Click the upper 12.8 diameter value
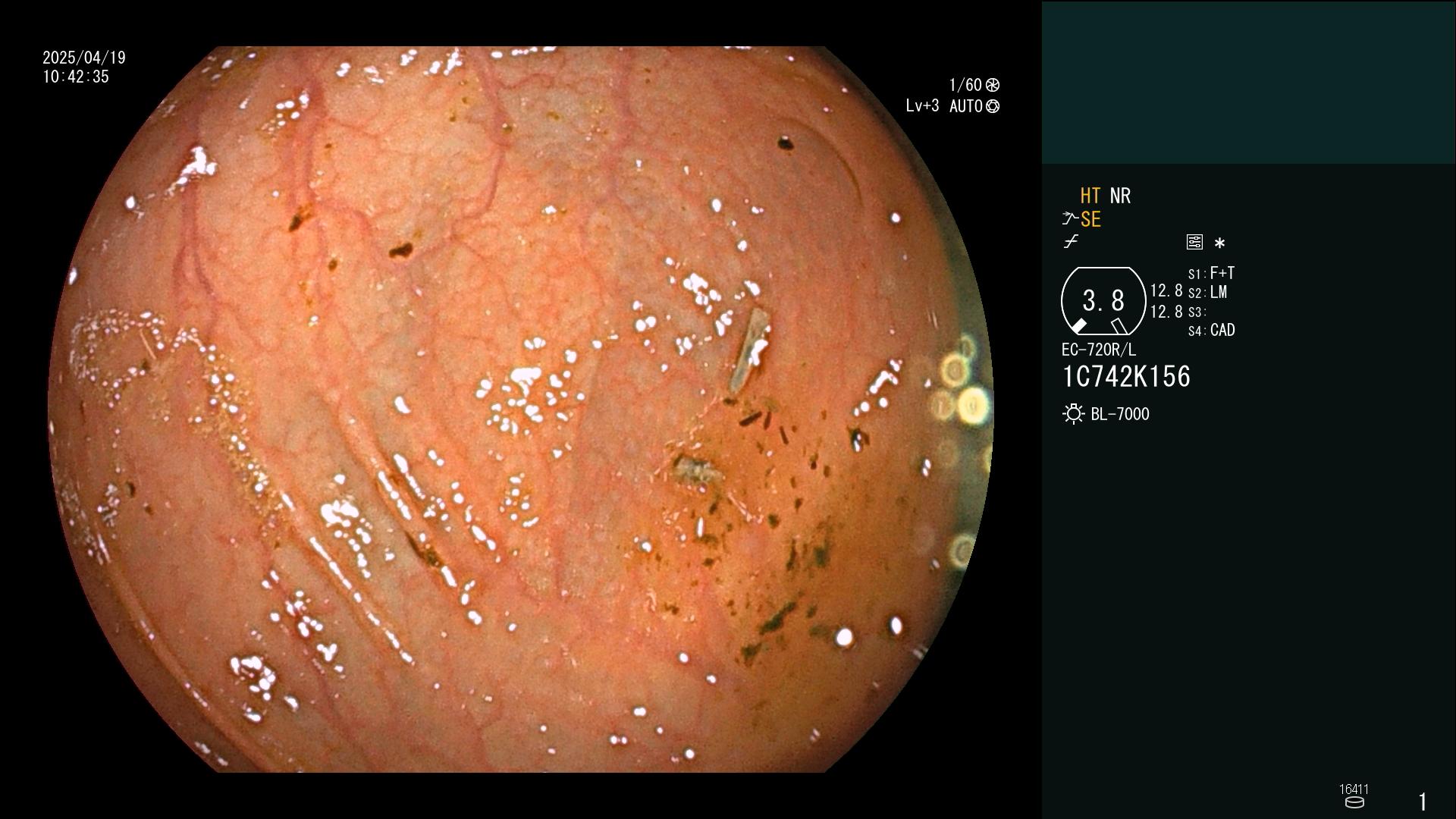This screenshot has width=1456, height=819. point(1166,291)
